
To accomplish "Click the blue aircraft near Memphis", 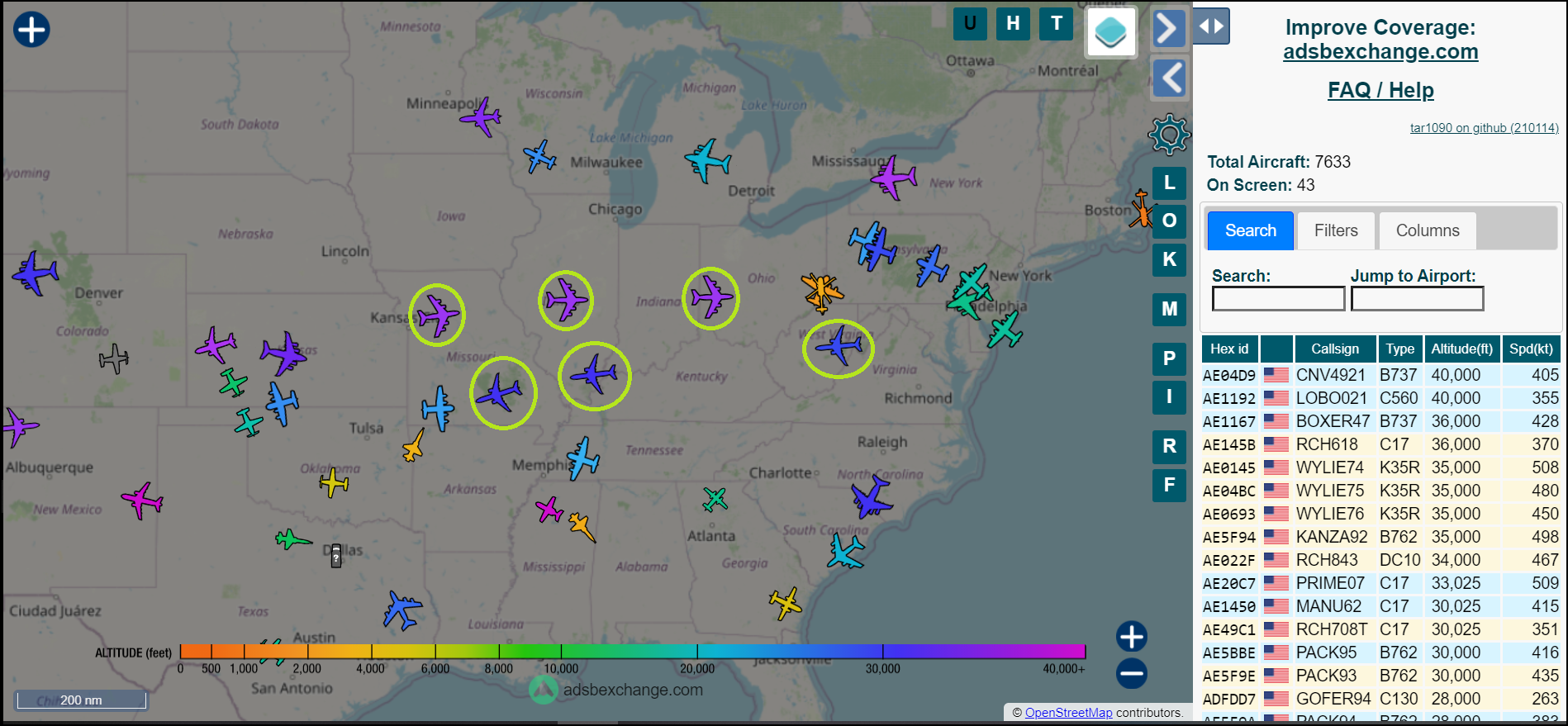I will tap(583, 458).
